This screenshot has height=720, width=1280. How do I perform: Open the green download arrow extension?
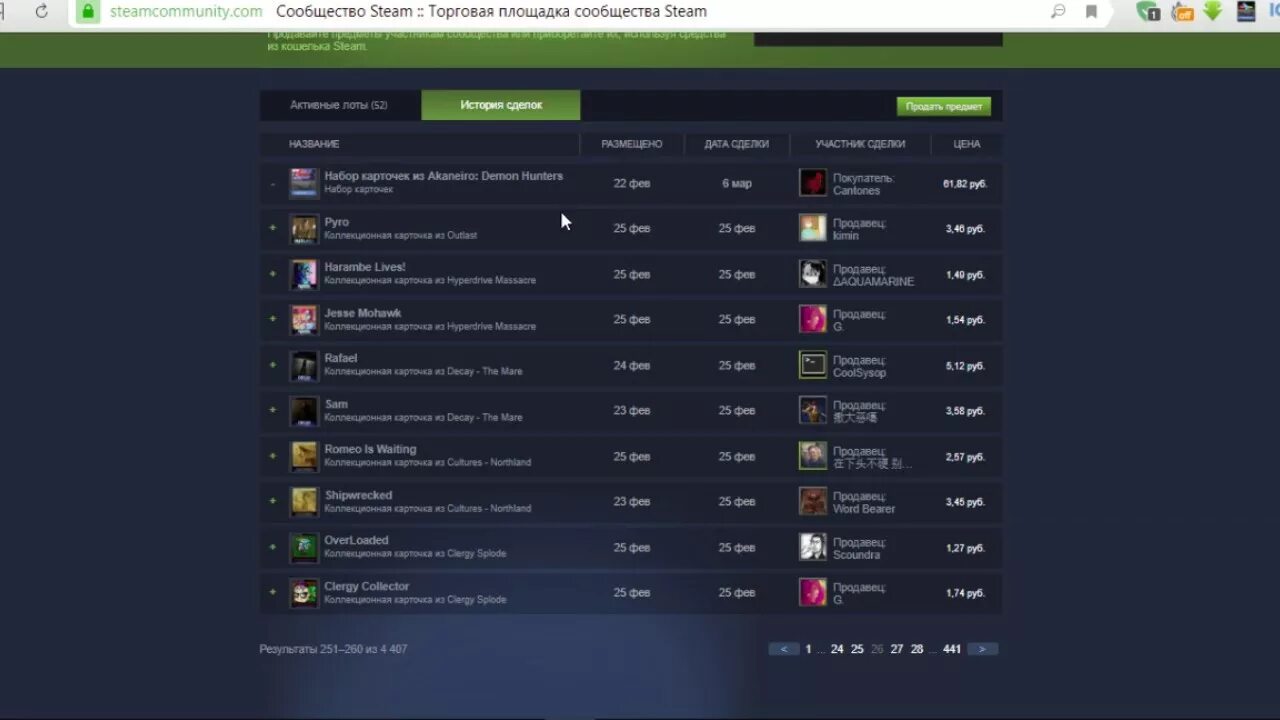(x=1213, y=11)
